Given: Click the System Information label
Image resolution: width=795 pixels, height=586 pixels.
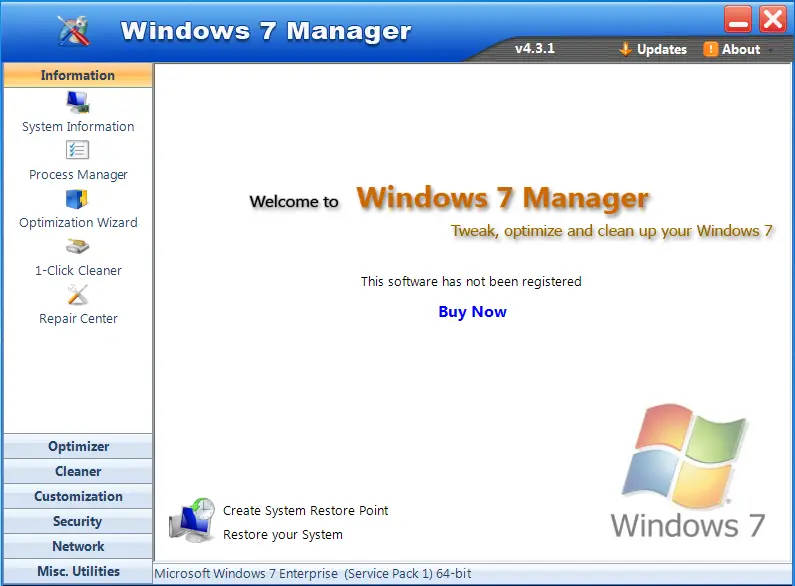Looking at the screenshot, I should pyautogui.click(x=78, y=127).
